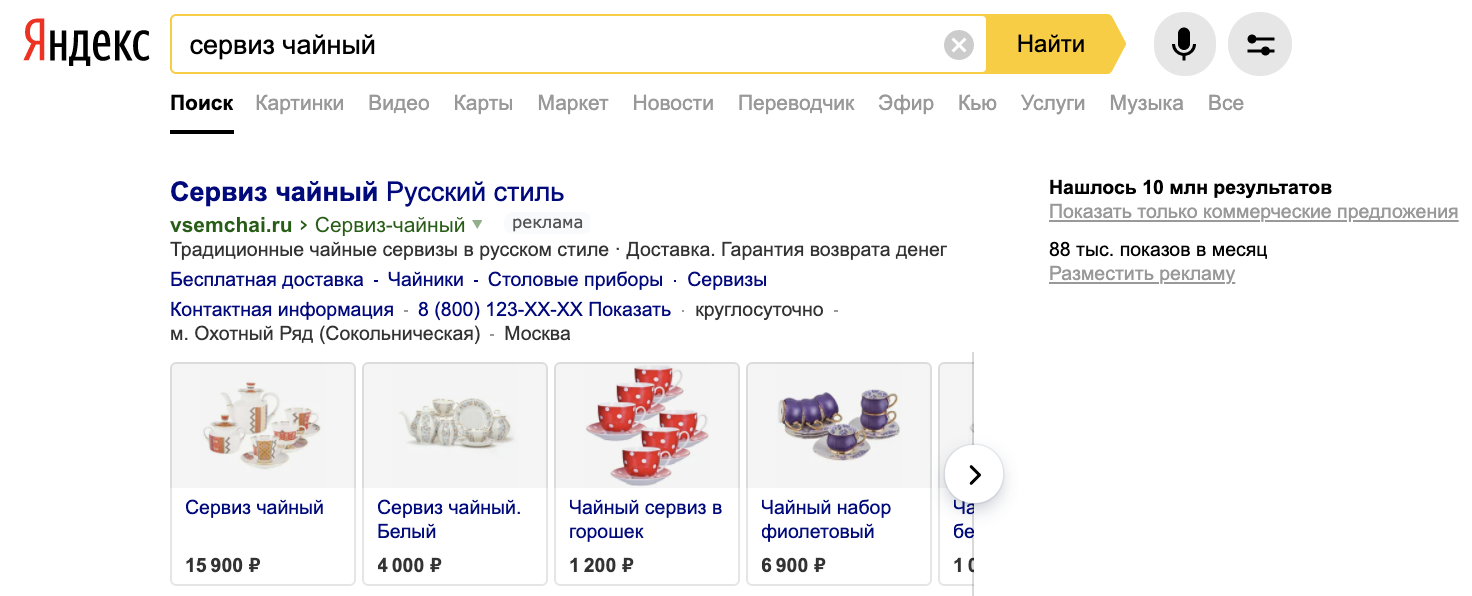Screen dimensions: 1472x596
Task: Expand the vsemchai.ru ad dropdown arrow
Action: 477,224
